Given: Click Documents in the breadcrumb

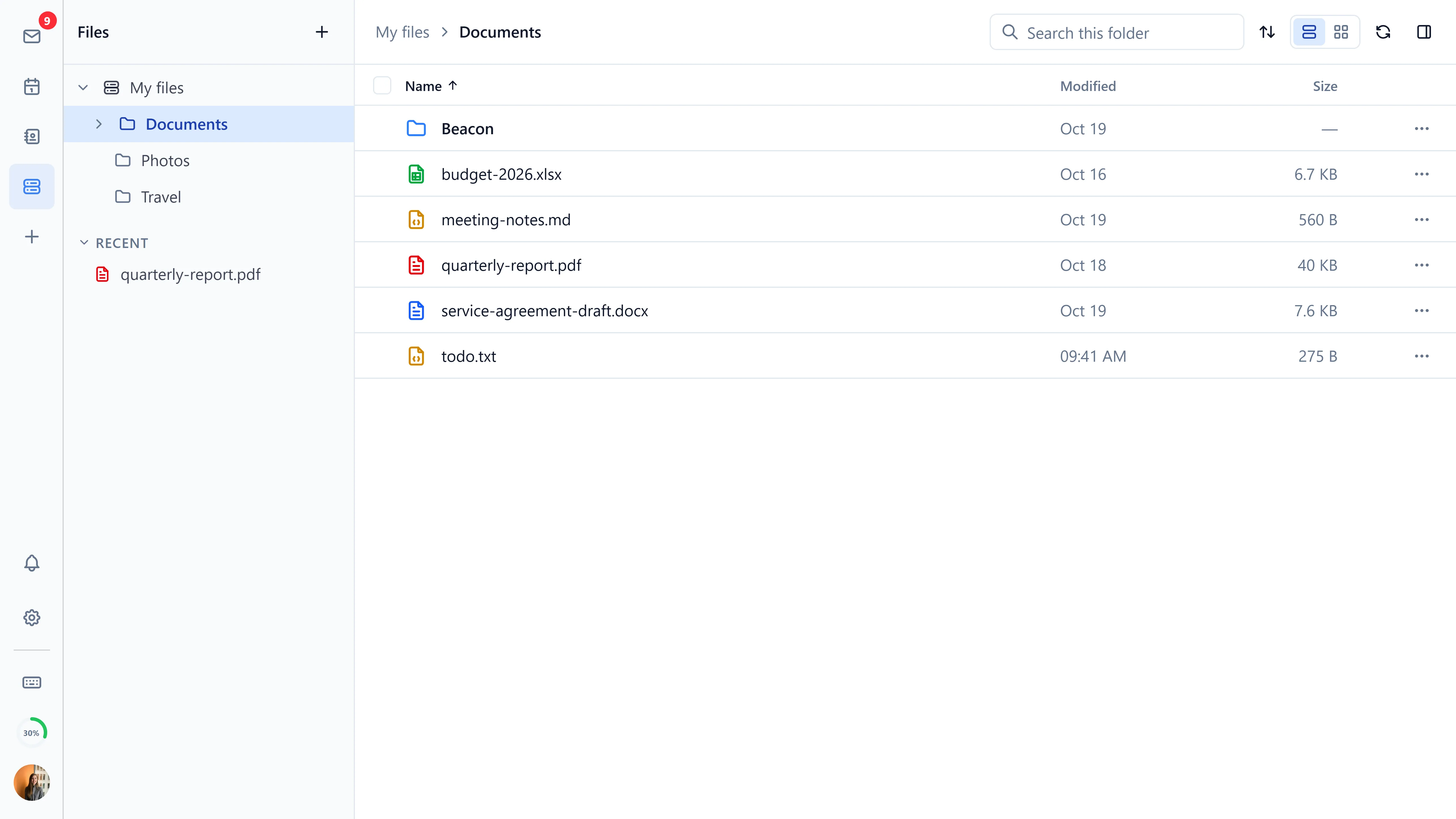Looking at the screenshot, I should pos(500,32).
